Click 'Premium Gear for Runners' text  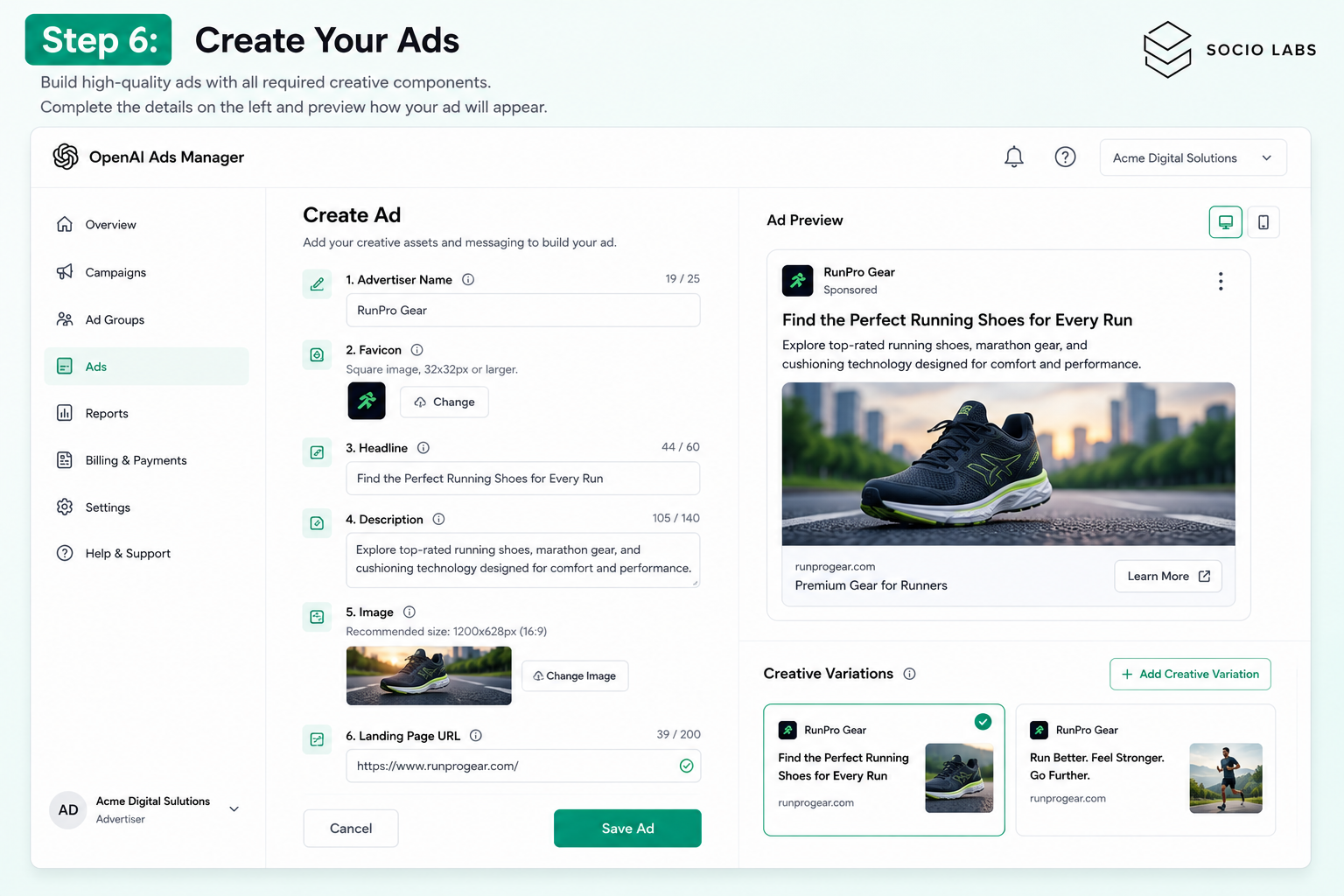point(871,585)
